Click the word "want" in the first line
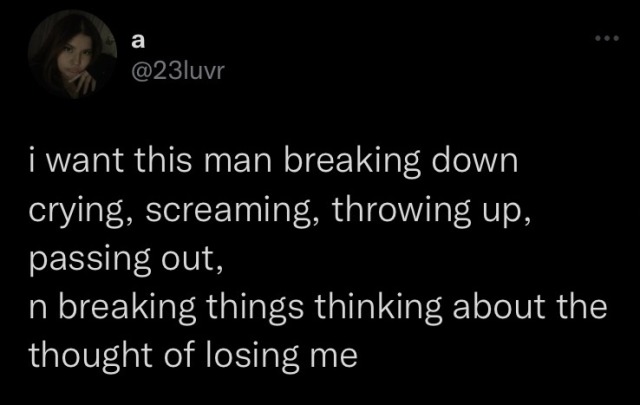The height and width of the screenshot is (405, 640). click(84, 161)
